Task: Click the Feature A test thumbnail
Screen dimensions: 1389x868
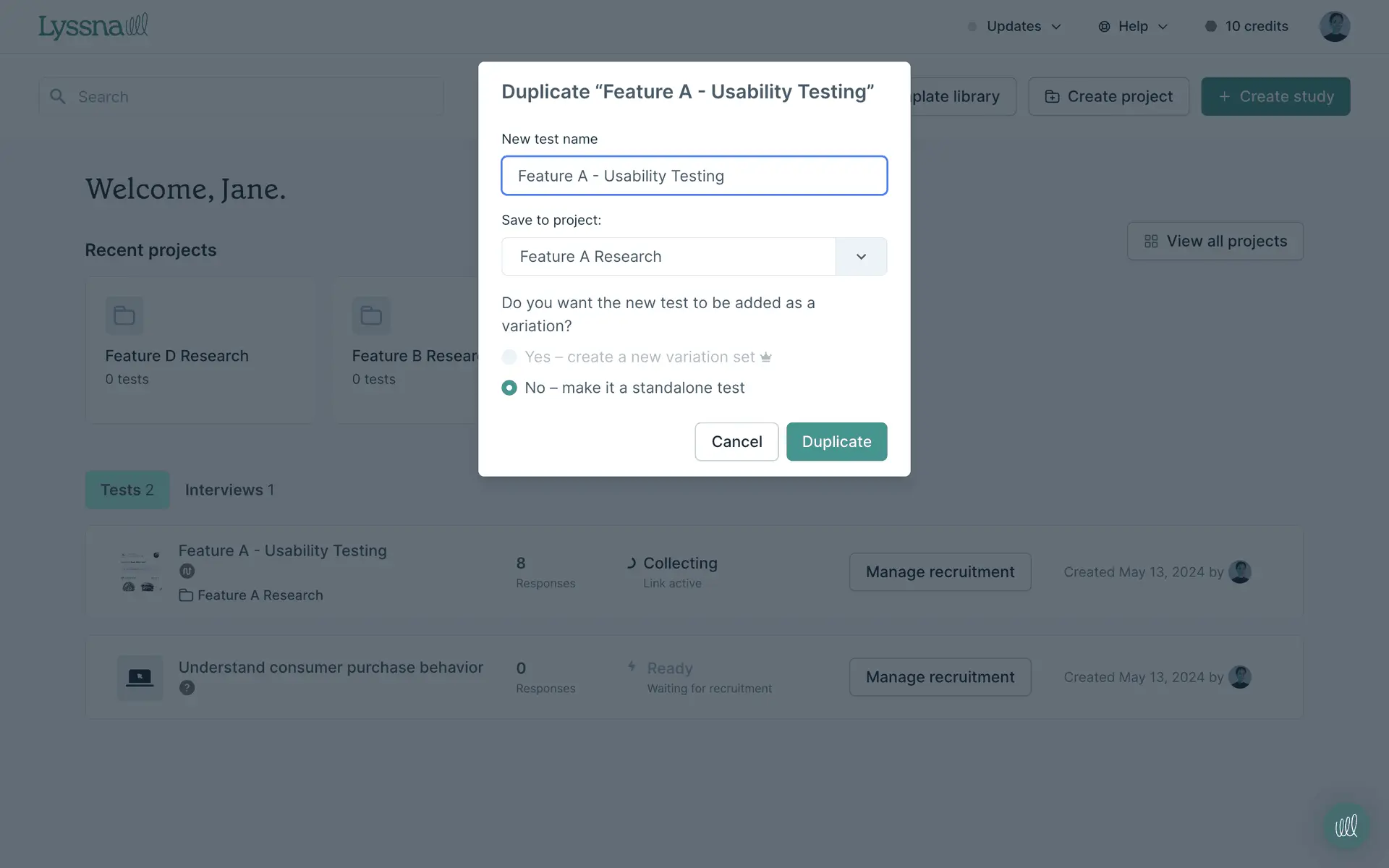Action: click(140, 572)
